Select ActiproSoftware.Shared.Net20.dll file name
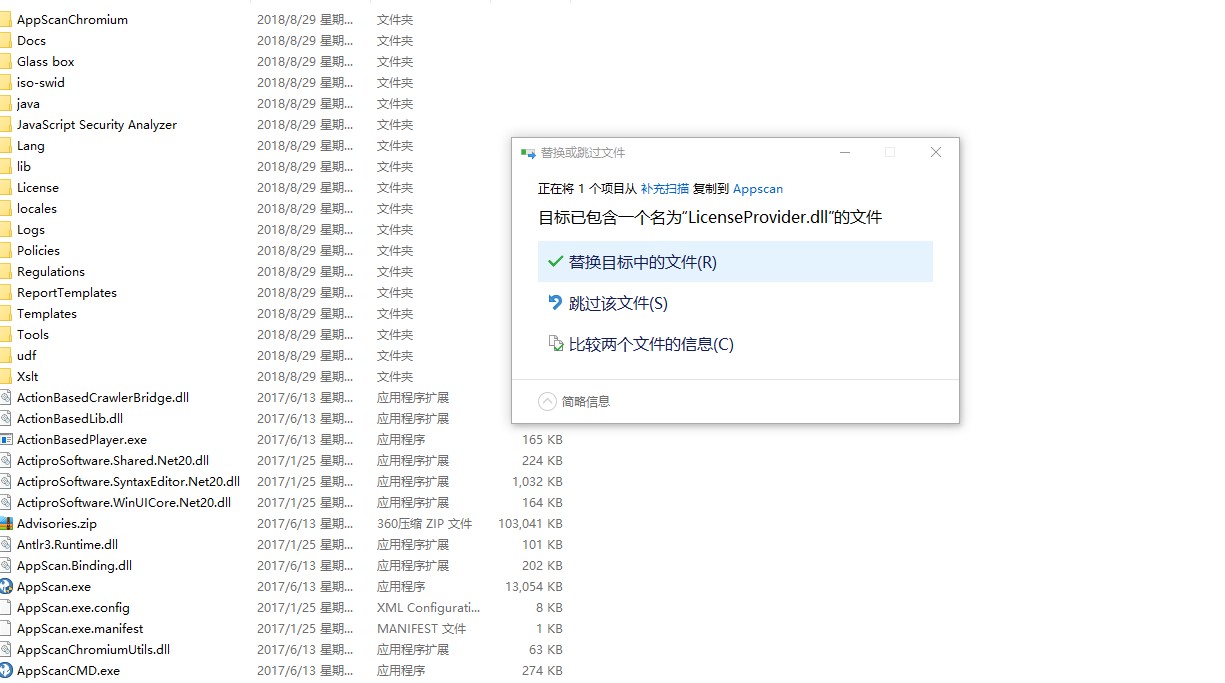1225x683 pixels. click(x=113, y=460)
